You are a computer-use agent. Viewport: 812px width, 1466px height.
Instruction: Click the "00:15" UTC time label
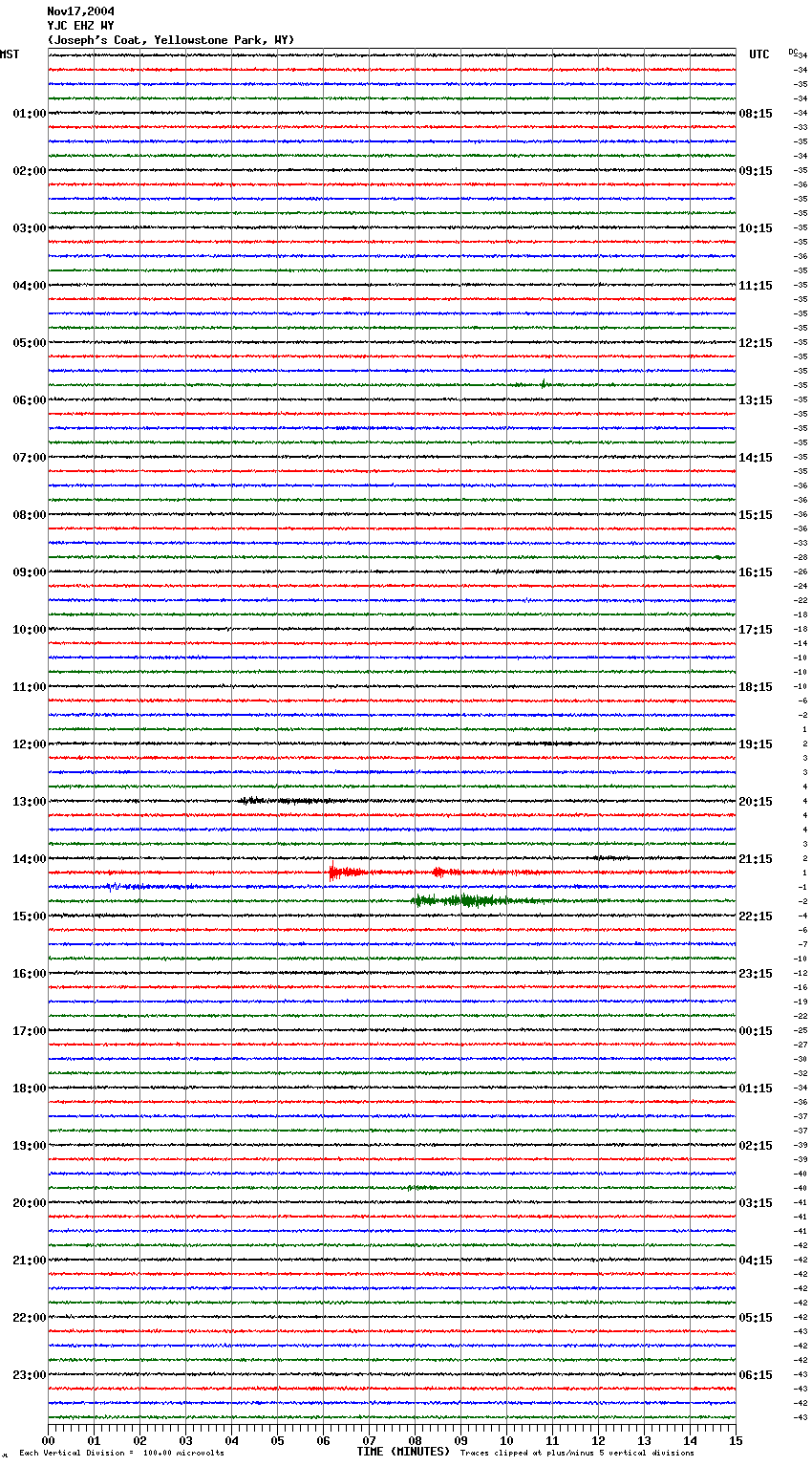(x=756, y=1031)
